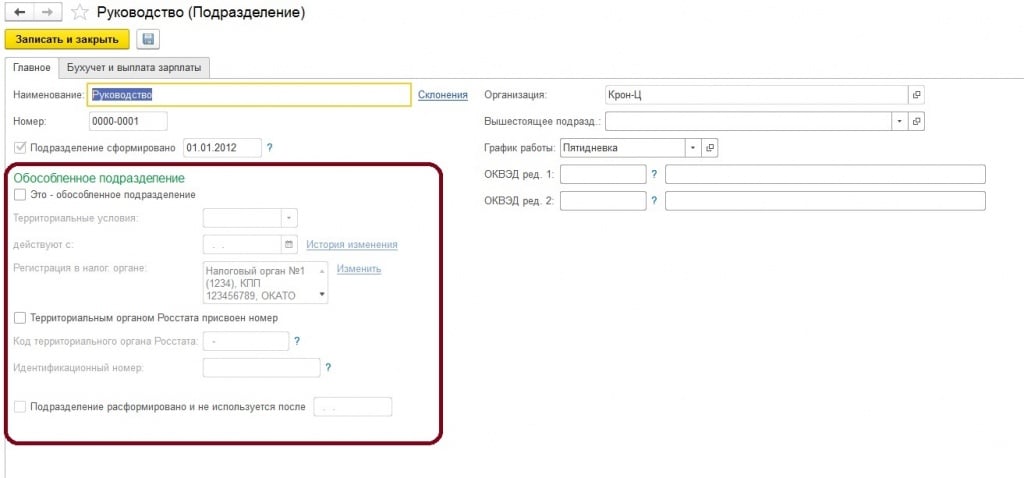Check Территориальным органом Росстата присвоен номер

click(20, 318)
